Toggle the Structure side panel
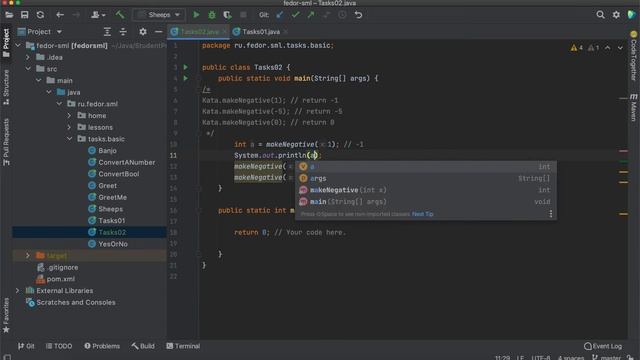Viewport: 640px width, 360px height. [6, 87]
